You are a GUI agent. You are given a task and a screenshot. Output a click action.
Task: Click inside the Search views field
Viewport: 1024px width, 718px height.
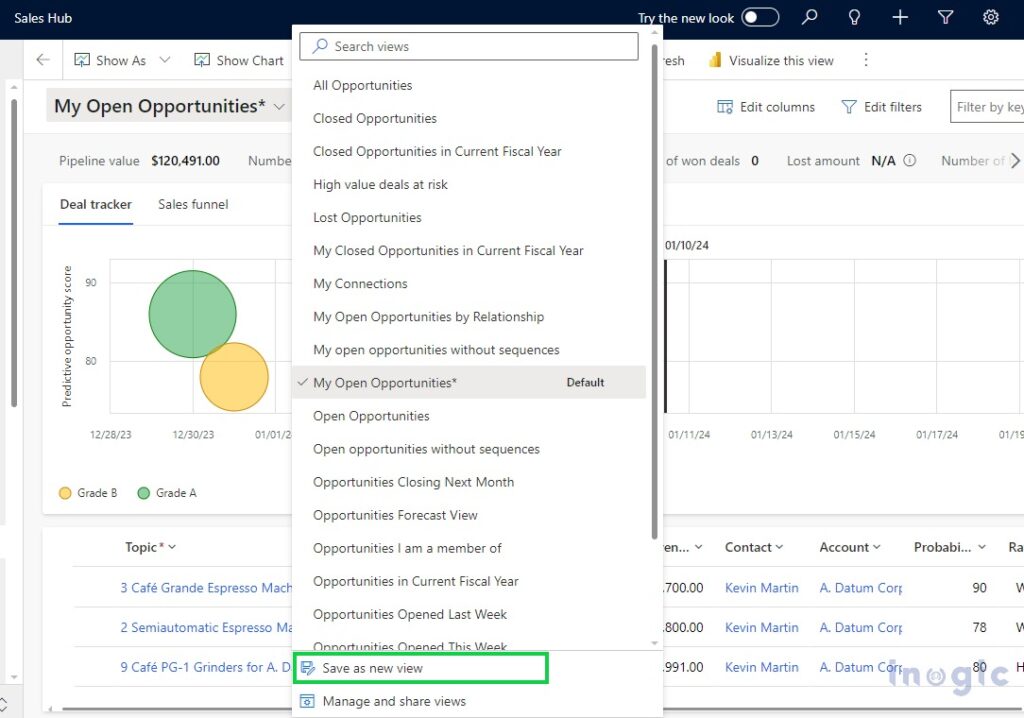coord(468,46)
